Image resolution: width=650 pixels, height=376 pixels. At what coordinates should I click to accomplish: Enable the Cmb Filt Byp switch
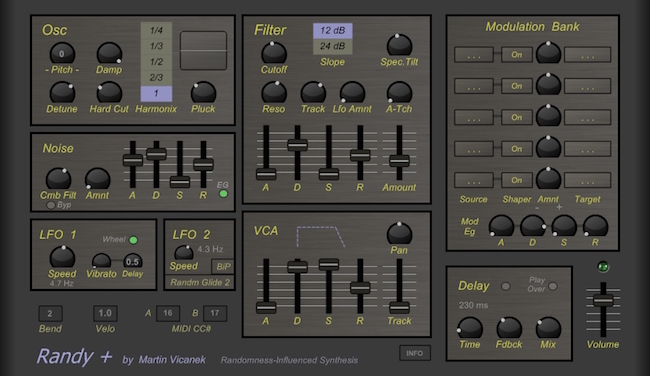coord(51,205)
